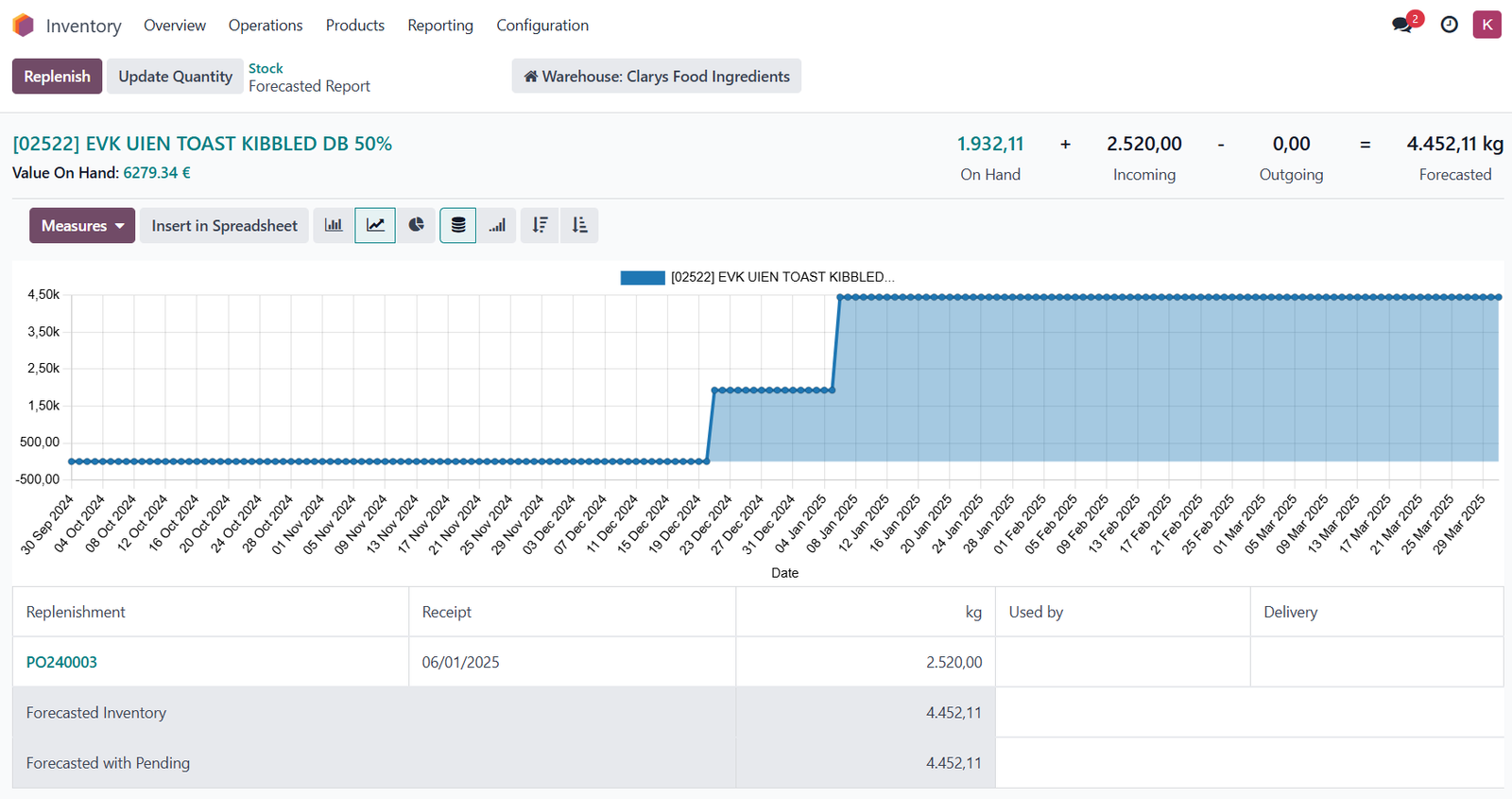The width and height of the screenshot is (1512, 799).
Task: Click the Replenish button
Action: click(x=57, y=77)
